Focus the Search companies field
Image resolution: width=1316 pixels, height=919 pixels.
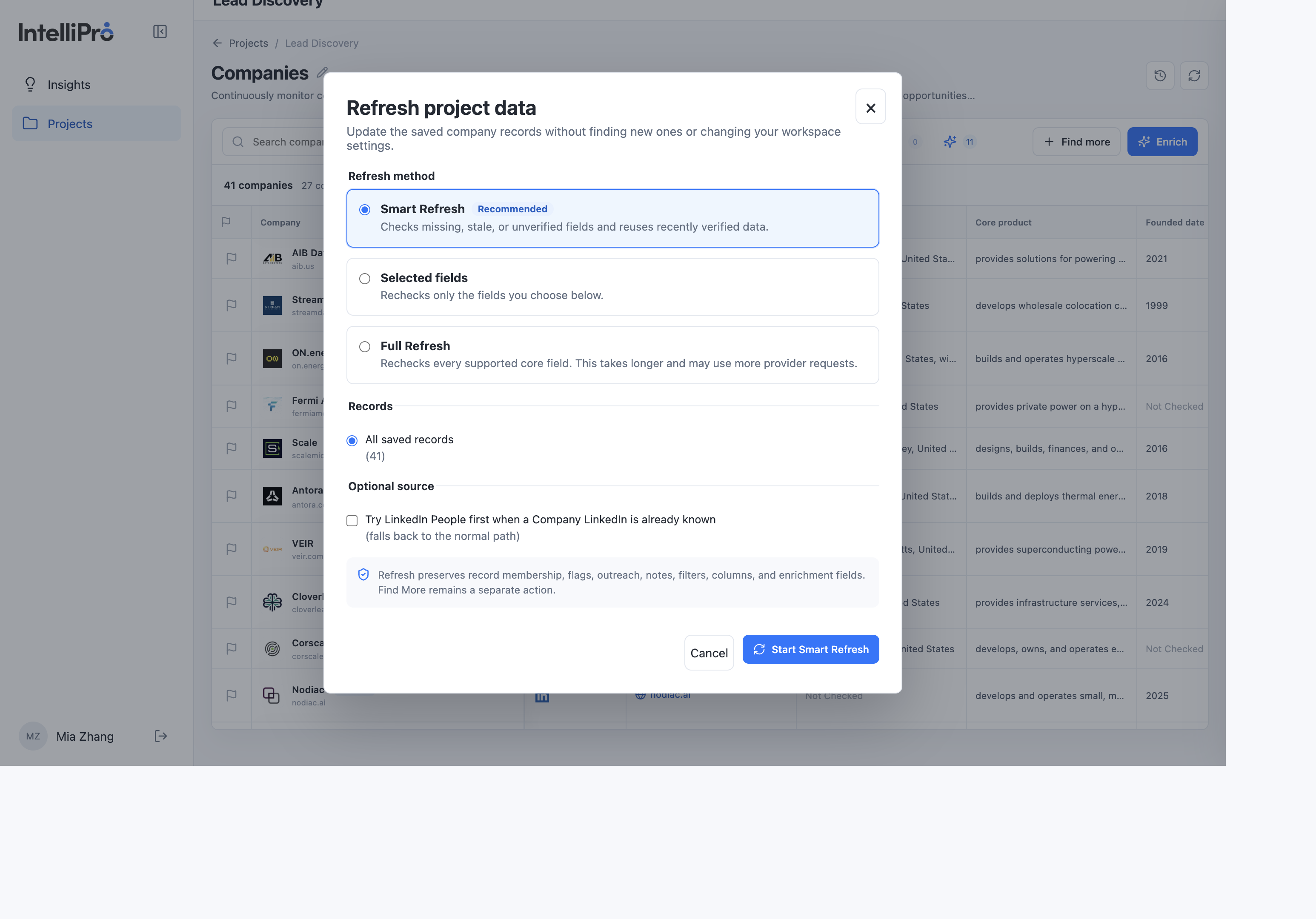pos(274,142)
